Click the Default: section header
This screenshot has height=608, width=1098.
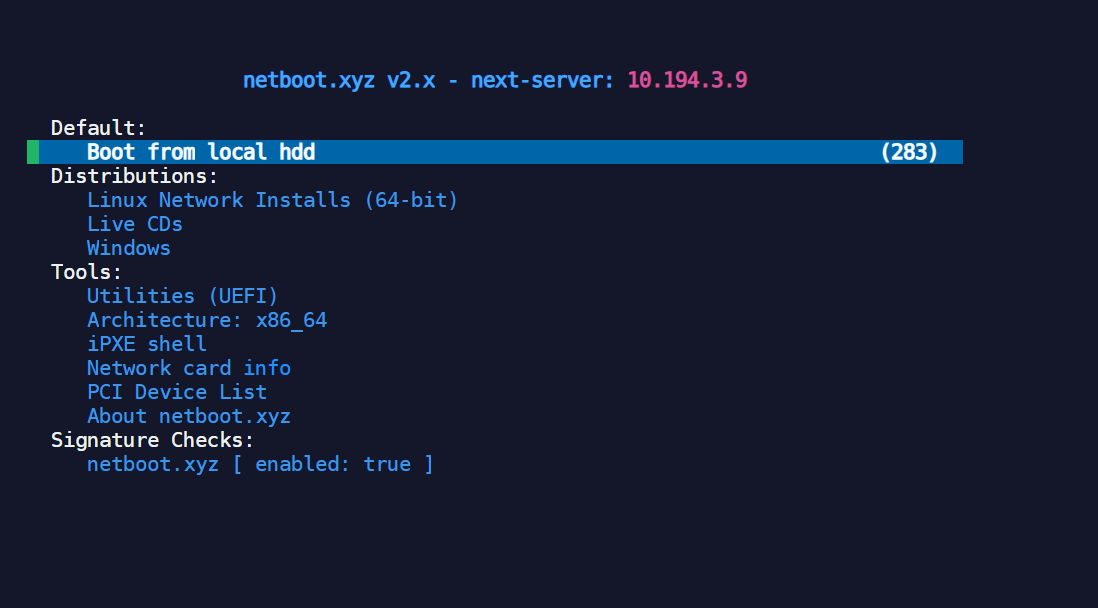(98, 128)
